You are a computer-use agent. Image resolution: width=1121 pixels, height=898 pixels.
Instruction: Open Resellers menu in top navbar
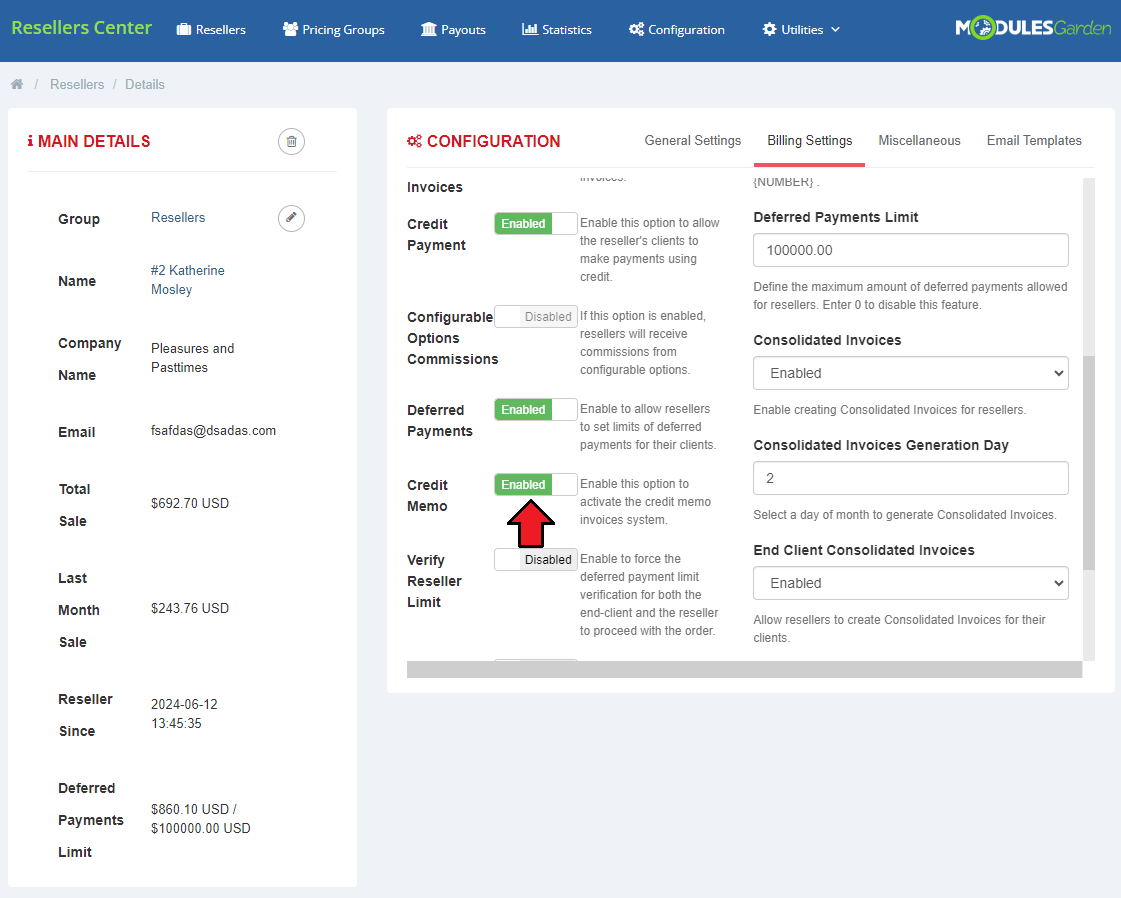212,30
